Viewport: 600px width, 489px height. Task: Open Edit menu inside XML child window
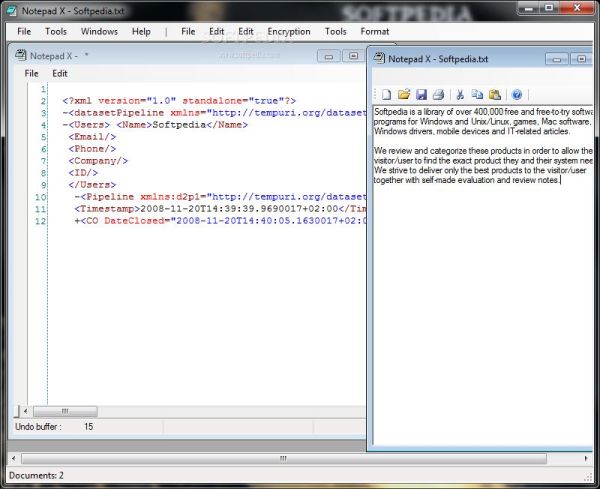[60, 73]
